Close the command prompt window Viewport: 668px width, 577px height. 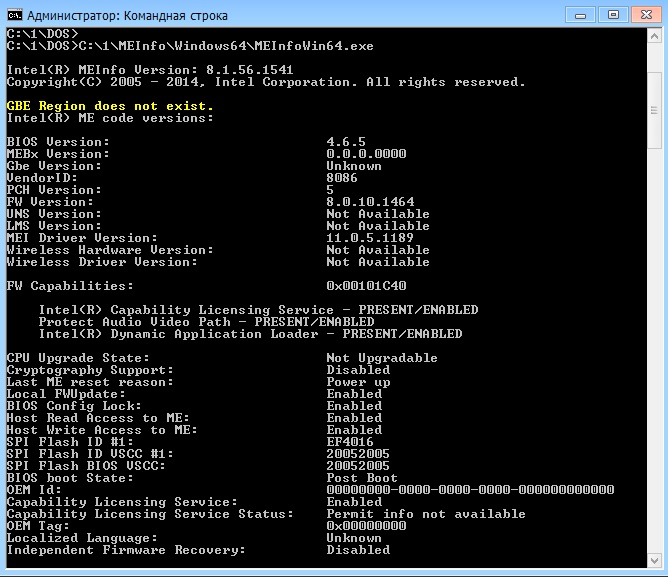coord(646,15)
